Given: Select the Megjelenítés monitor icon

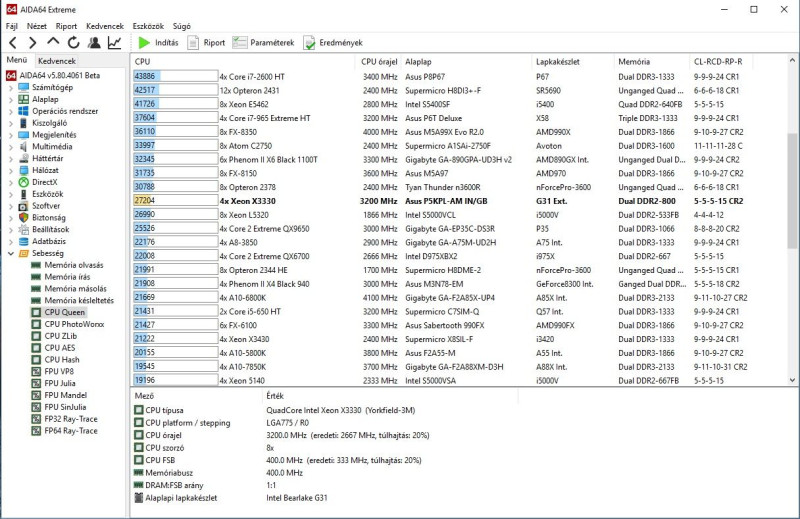Looking at the screenshot, I should tap(23, 135).
